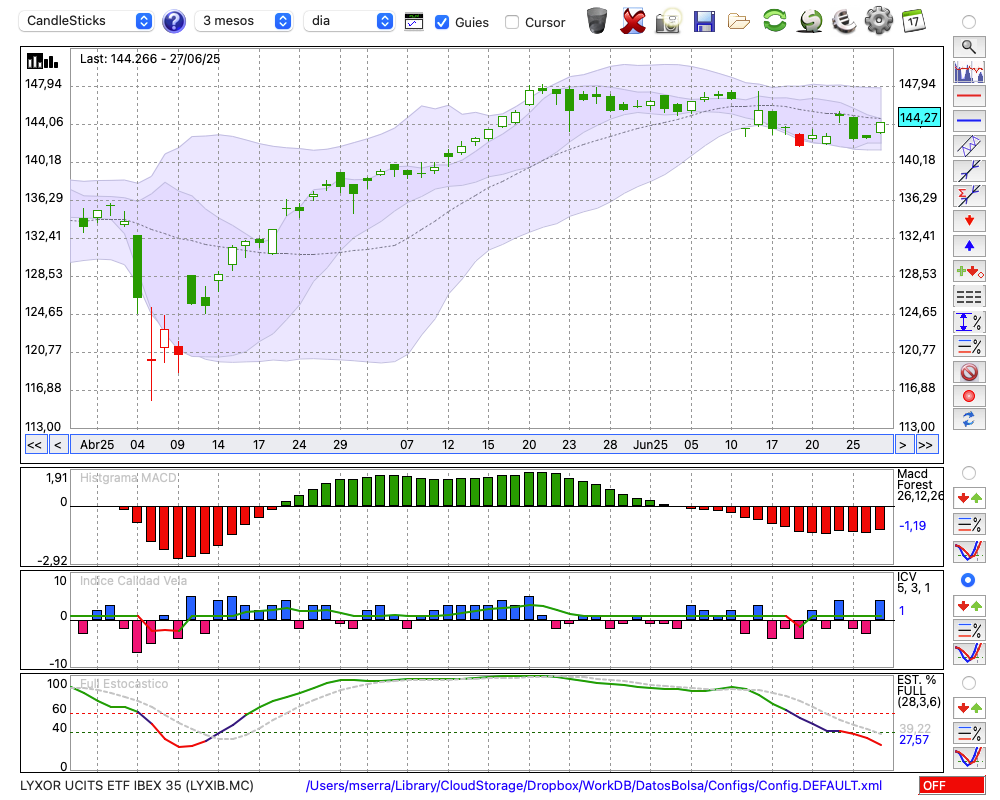
Task: Select the blue channel zigzag tool
Action: (x=969, y=146)
